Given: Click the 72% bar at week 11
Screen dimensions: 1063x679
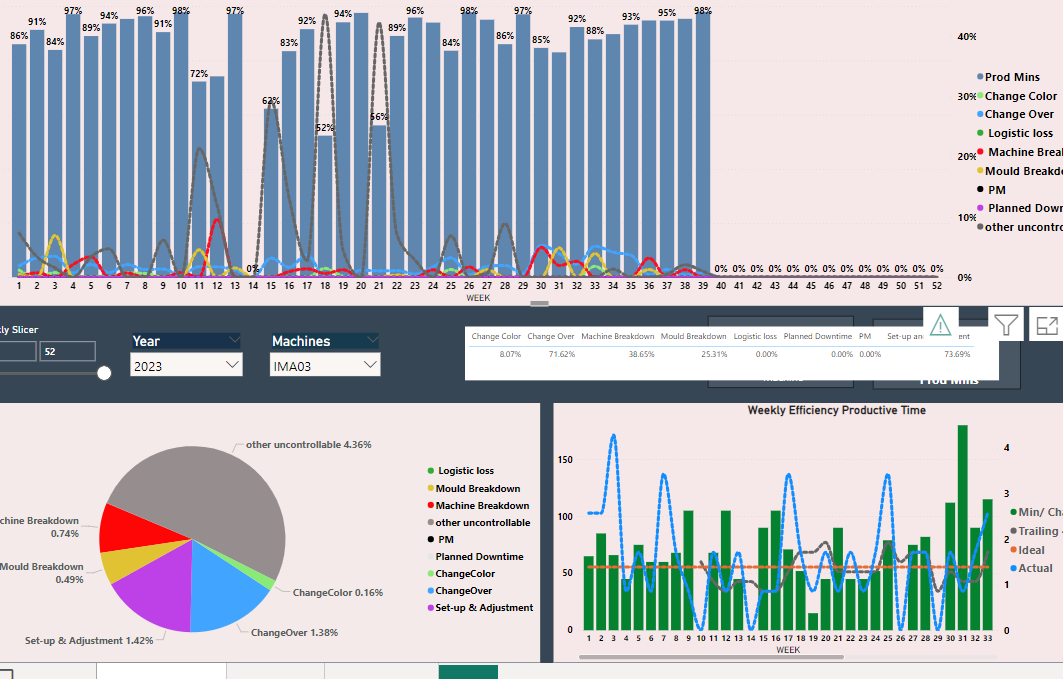Looking at the screenshot, I should click(199, 179).
